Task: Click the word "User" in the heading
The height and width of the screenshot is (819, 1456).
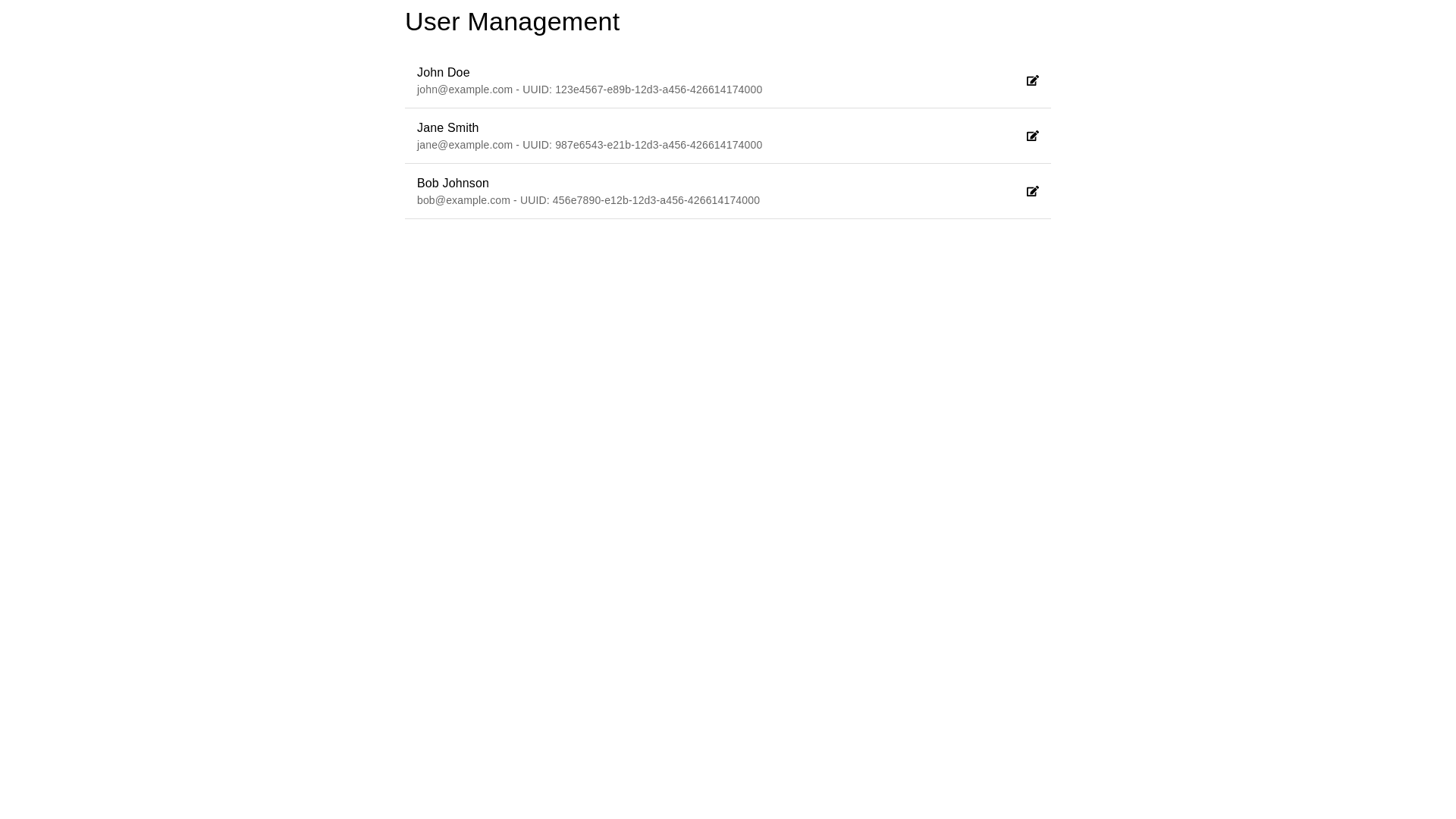Action: click(x=432, y=22)
